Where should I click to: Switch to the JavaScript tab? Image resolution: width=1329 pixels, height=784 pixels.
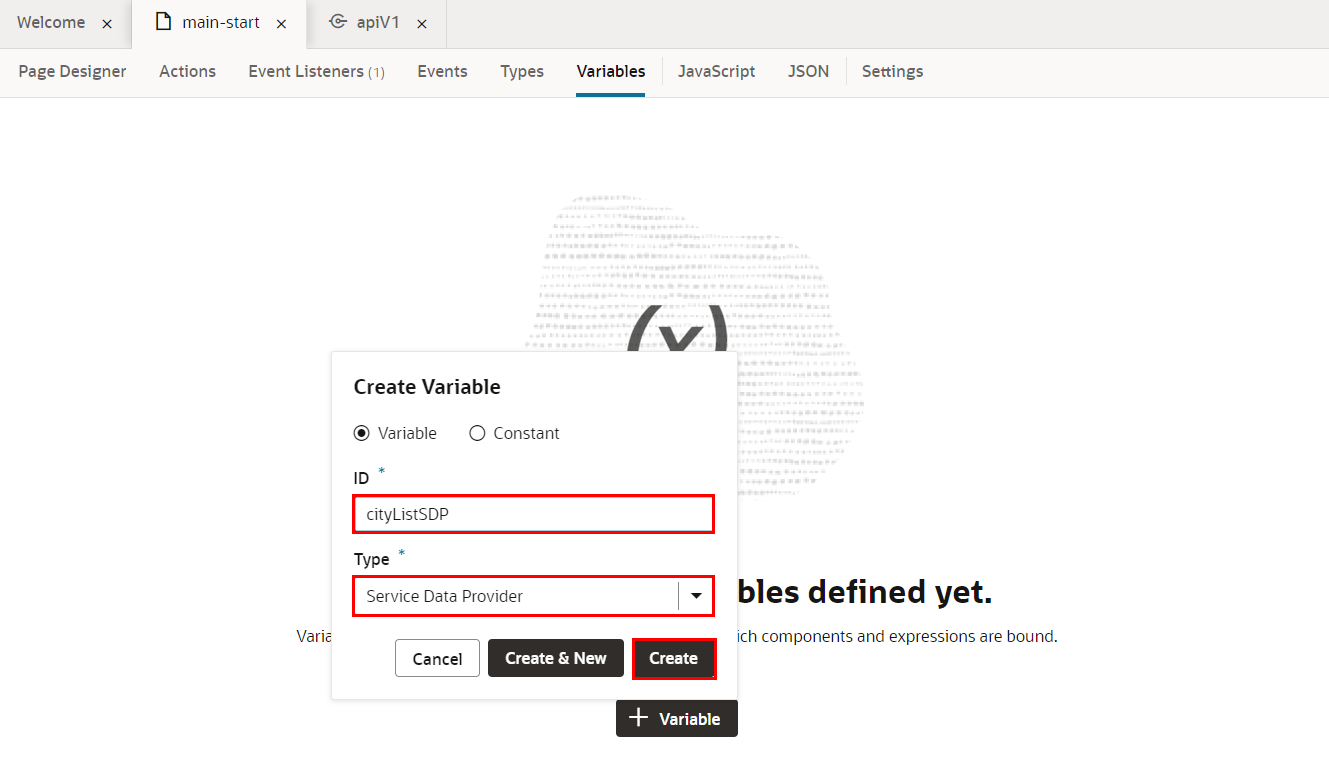pyautogui.click(x=716, y=71)
